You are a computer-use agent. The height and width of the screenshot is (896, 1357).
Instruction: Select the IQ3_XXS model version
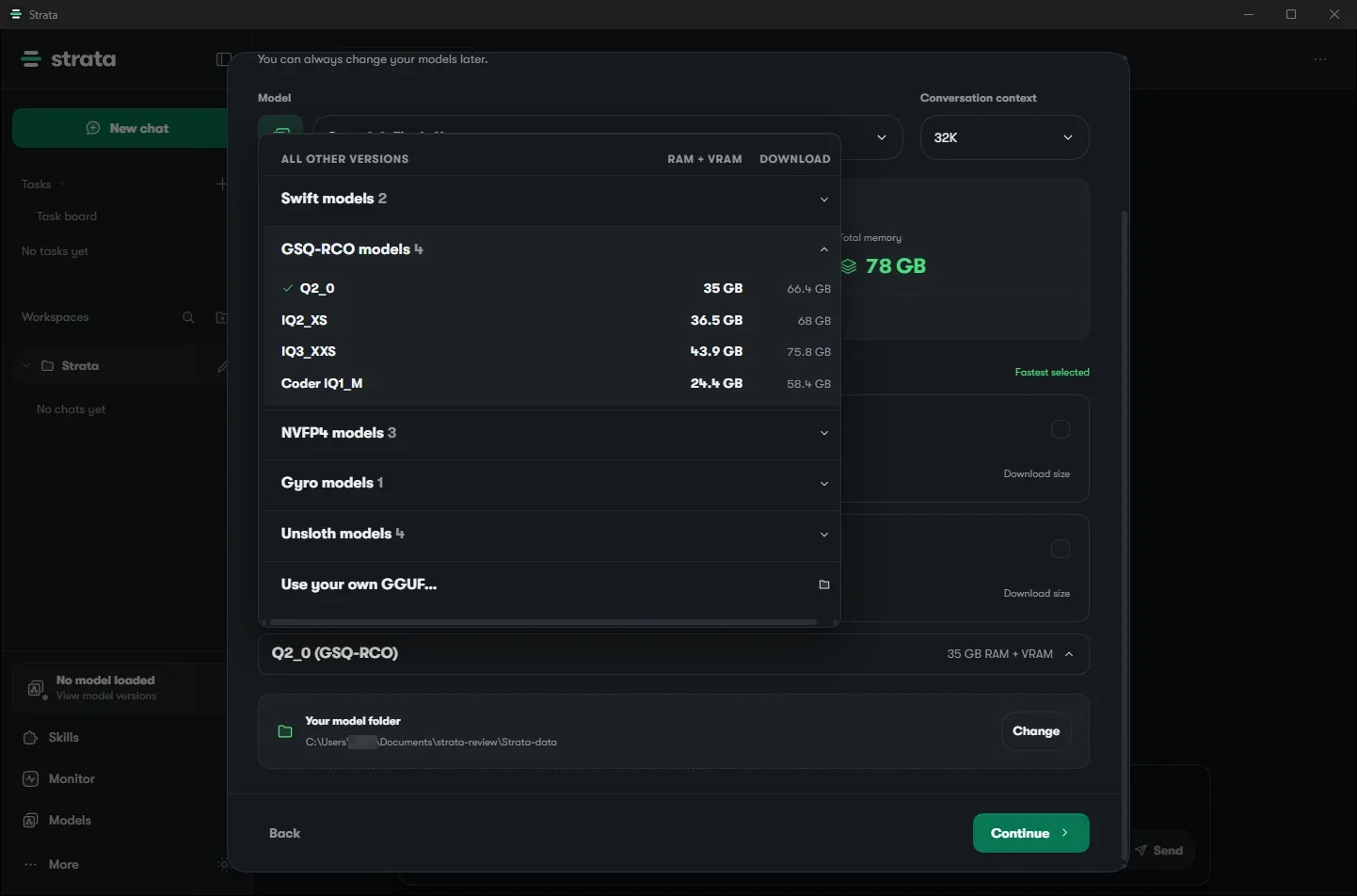pos(552,352)
